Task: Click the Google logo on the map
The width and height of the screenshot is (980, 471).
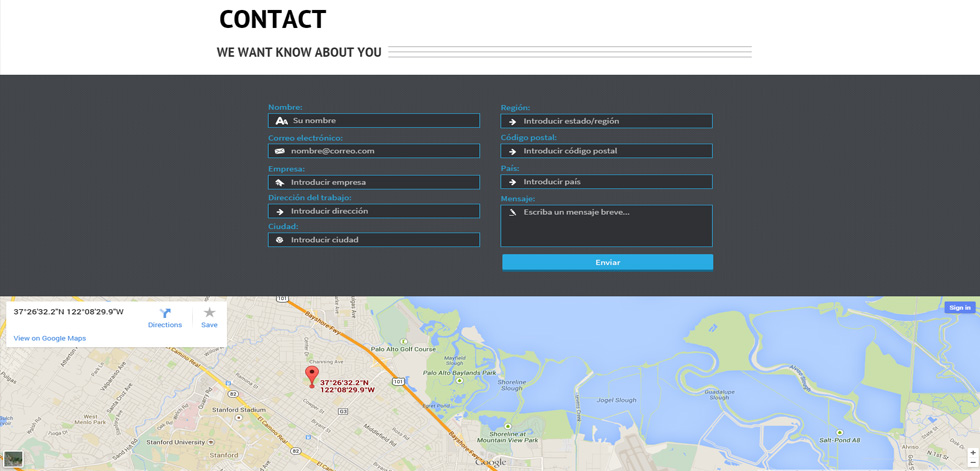Action: pyautogui.click(x=490, y=462)
